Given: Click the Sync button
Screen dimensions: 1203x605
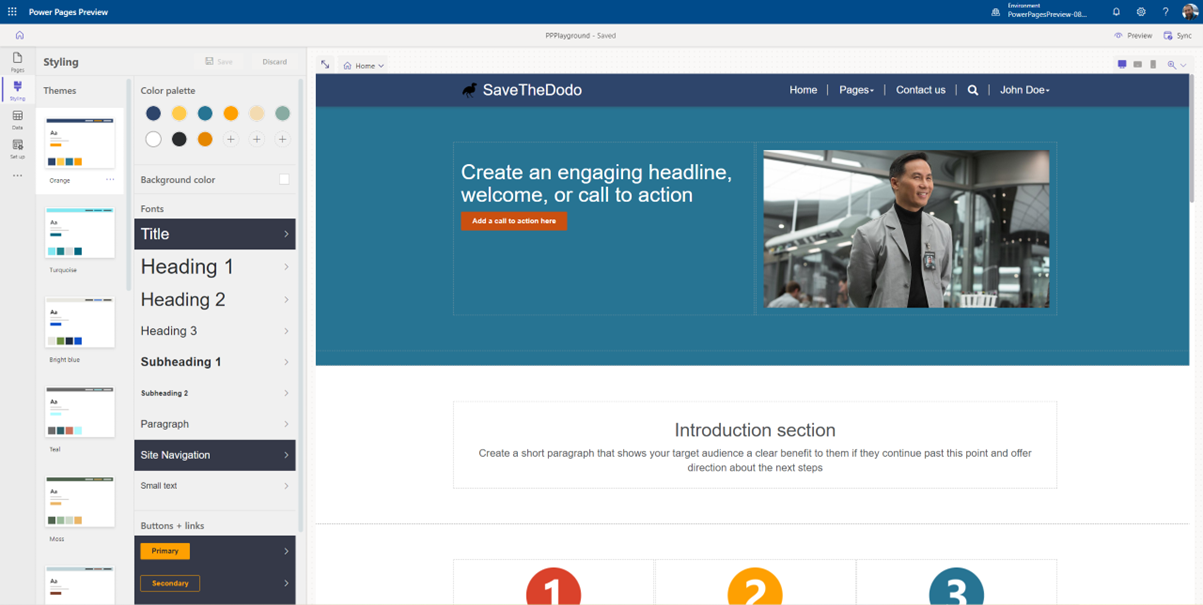Looking at the screenshot, I should pos(1177,35).
